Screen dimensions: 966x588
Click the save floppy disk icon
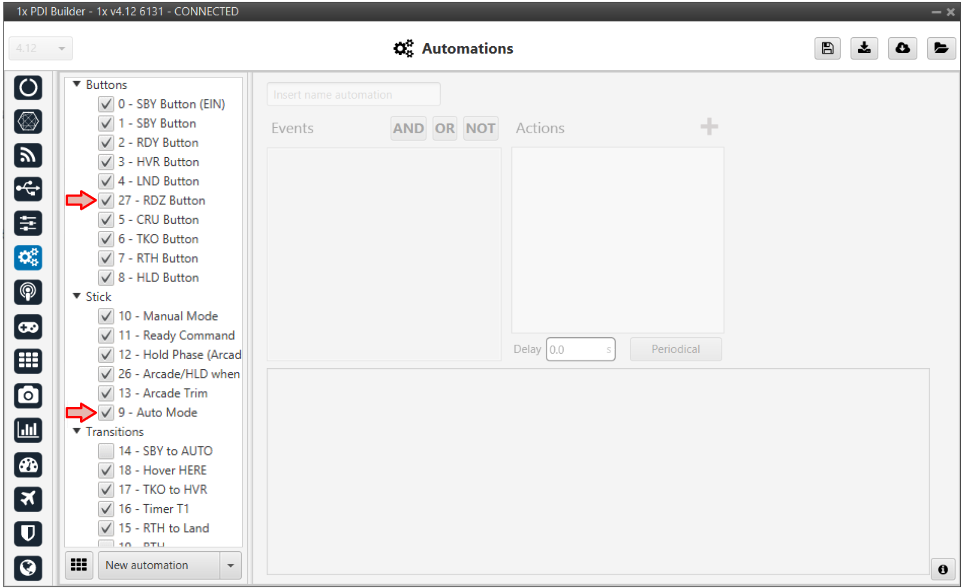829,48
